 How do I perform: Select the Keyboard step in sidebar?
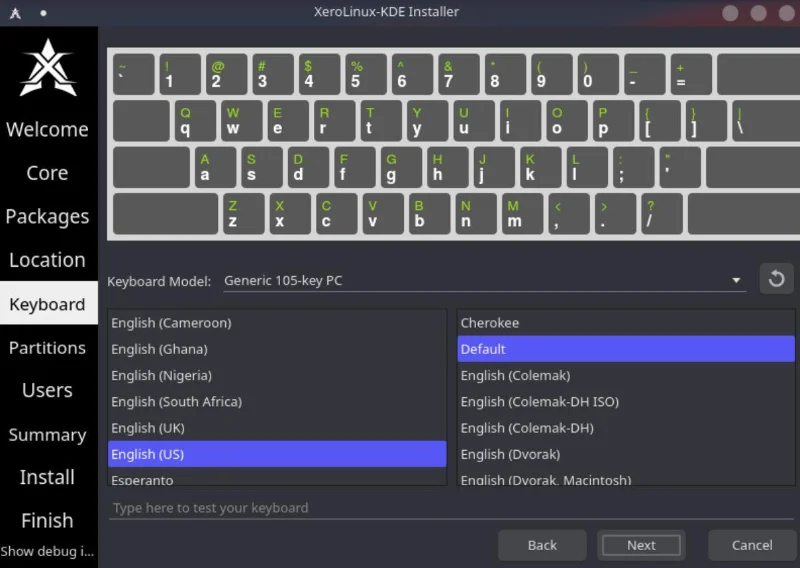(47, 303)
